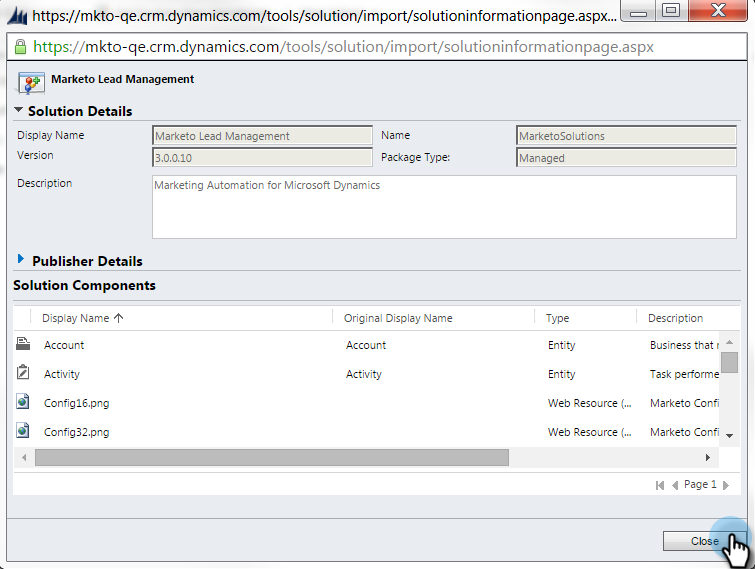Click the address bar URL
Image resolution: width=755 pixels, height=569 pixels.
343,47
